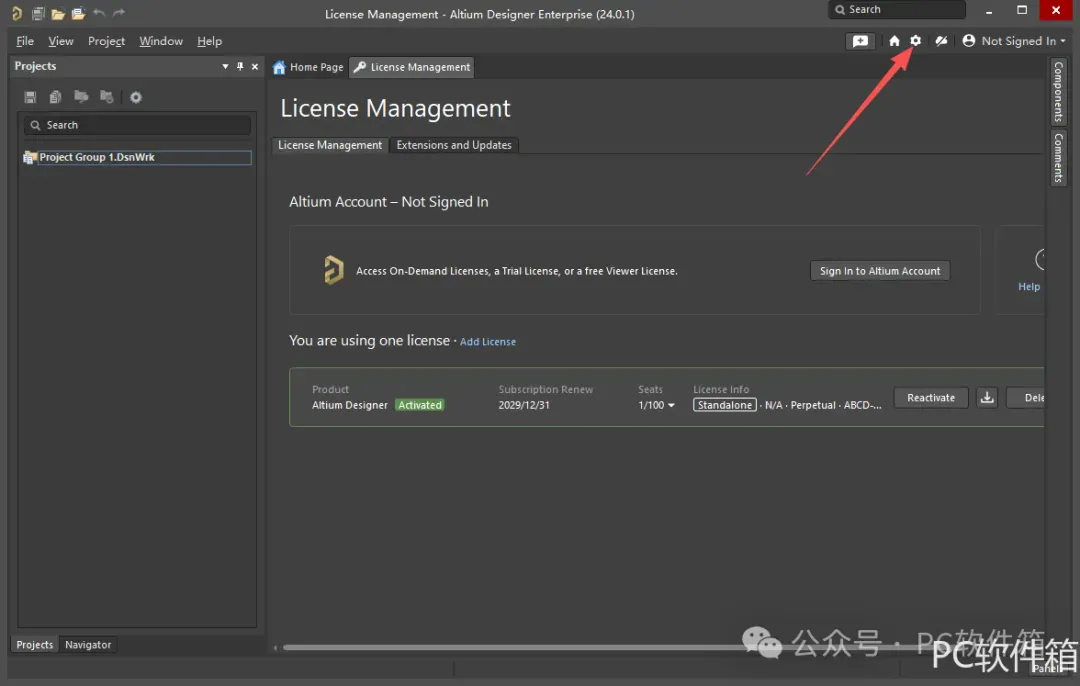Download license file via arrow icon
Viewport: 1080px width, 686px height.
987,397
